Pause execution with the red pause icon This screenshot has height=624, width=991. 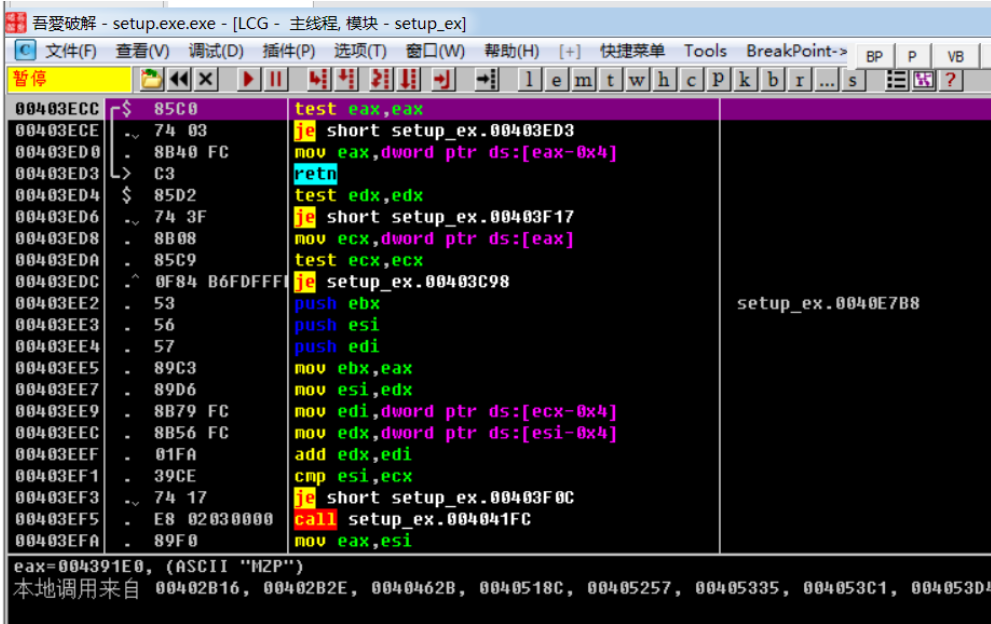coord(276,80)
